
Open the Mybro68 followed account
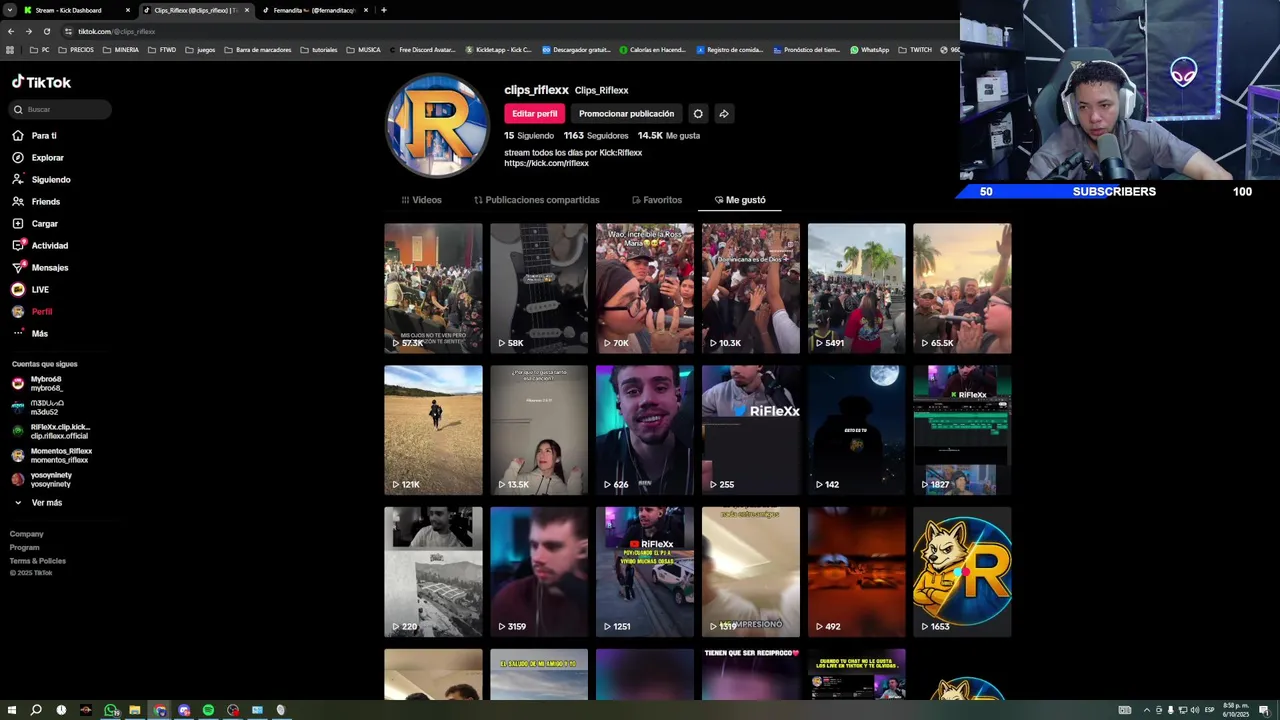pyautogui.click(x=40, y=383)
